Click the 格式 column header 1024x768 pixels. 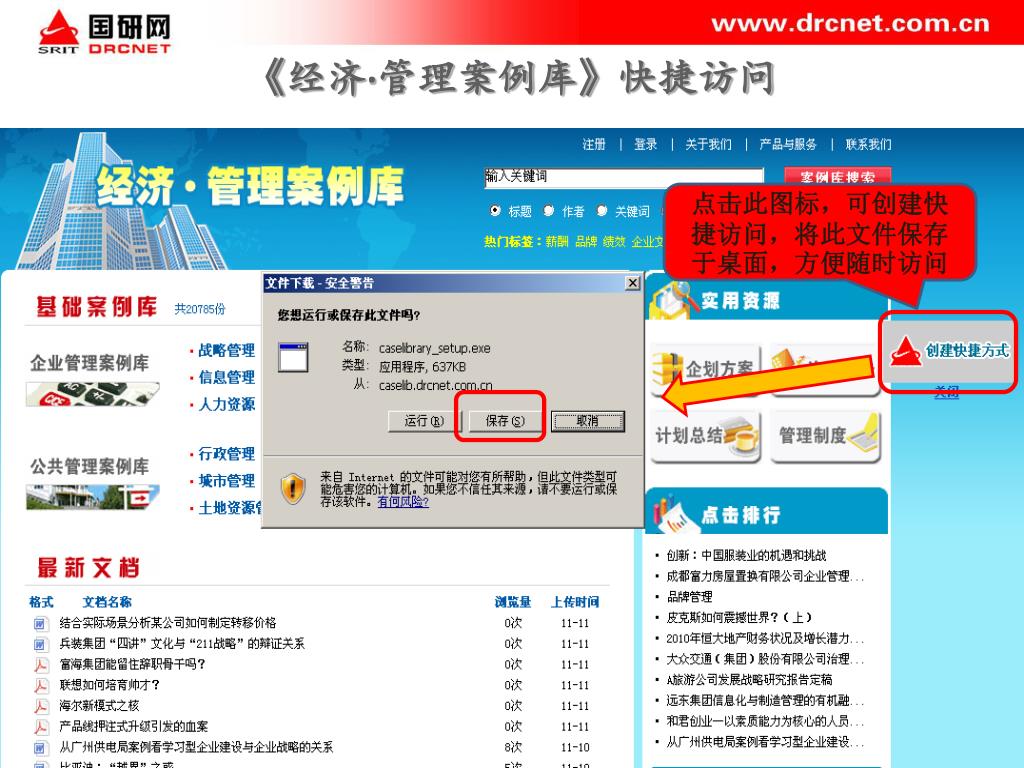(x=40, y=602)
